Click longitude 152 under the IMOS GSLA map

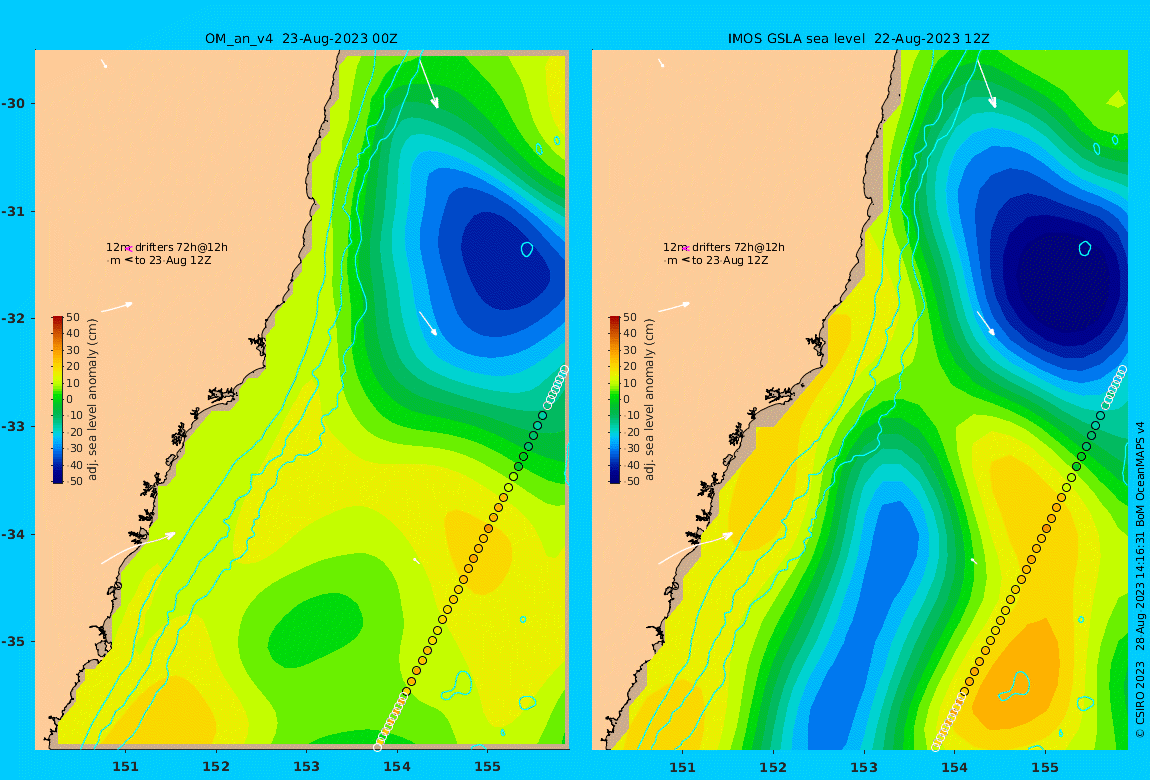click(774, 767)
